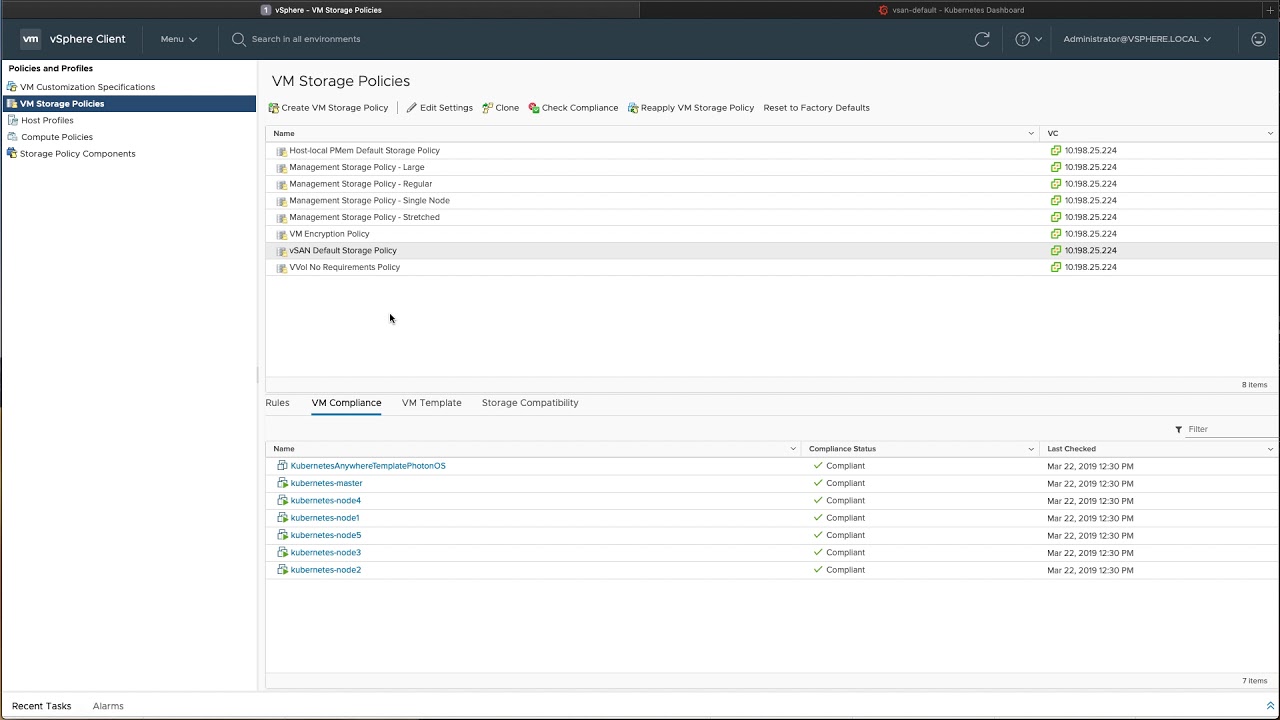
Task: Open the feedback smiley icon
Action: [1258, 39]
